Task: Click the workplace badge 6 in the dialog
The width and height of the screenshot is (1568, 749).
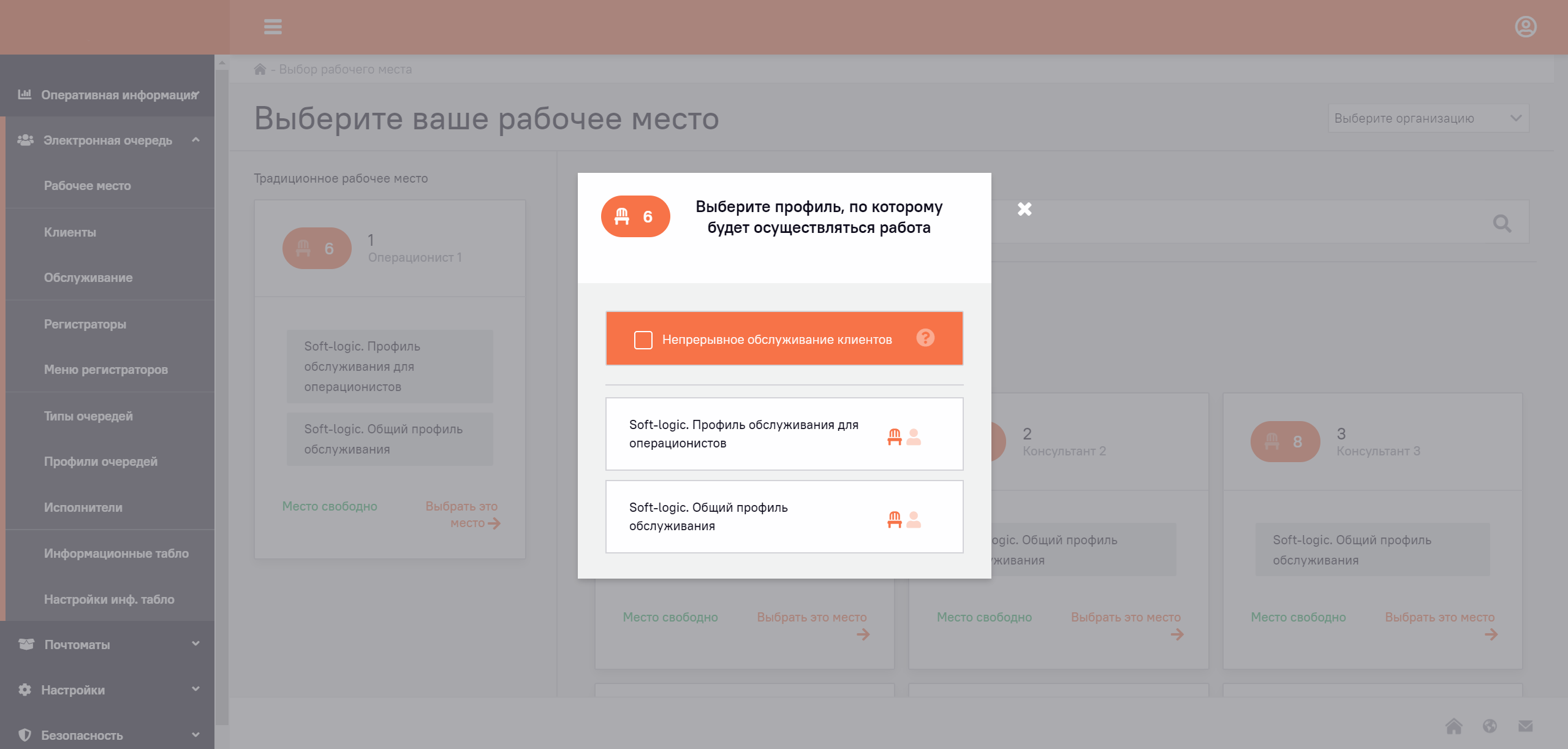Action: 635,216
